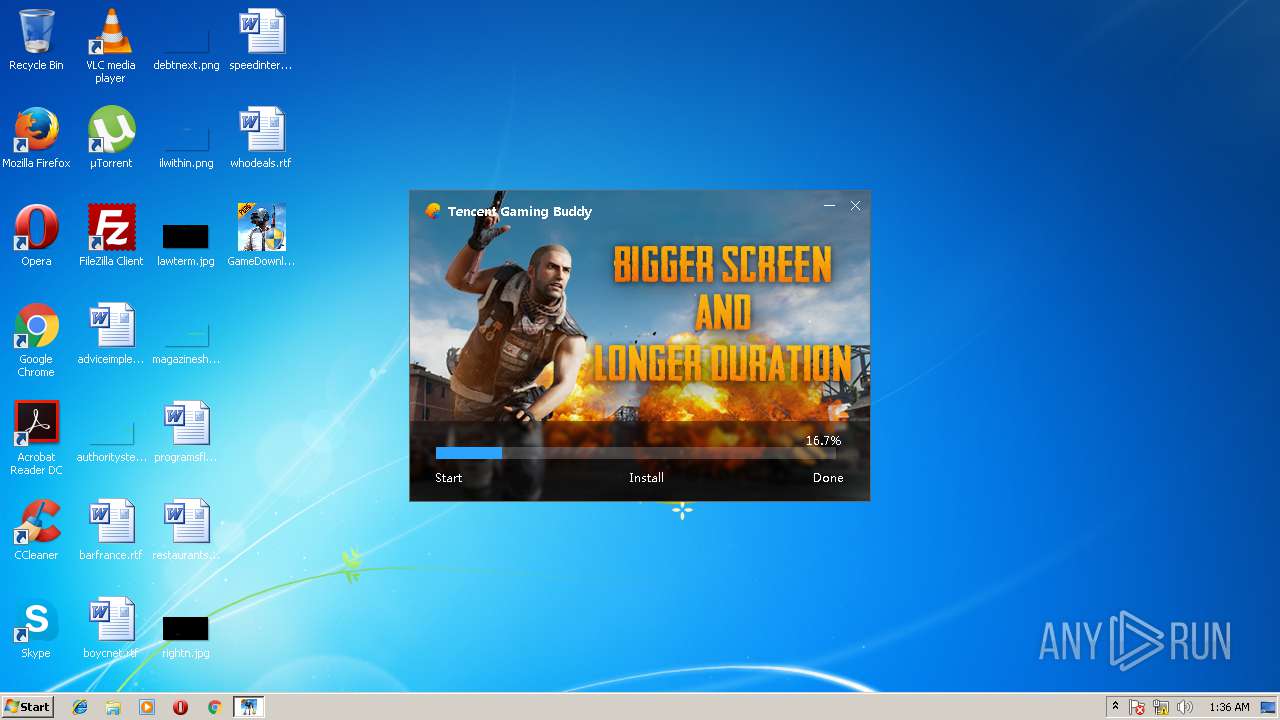
Task: Click the Tencent Gaming Buddy logo icon
Action: coord(433,211)
